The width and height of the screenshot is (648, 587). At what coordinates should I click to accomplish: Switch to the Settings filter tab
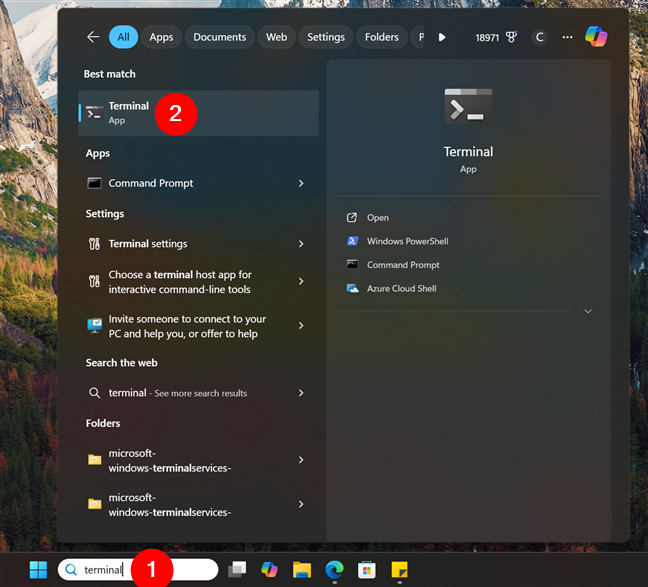326,37
